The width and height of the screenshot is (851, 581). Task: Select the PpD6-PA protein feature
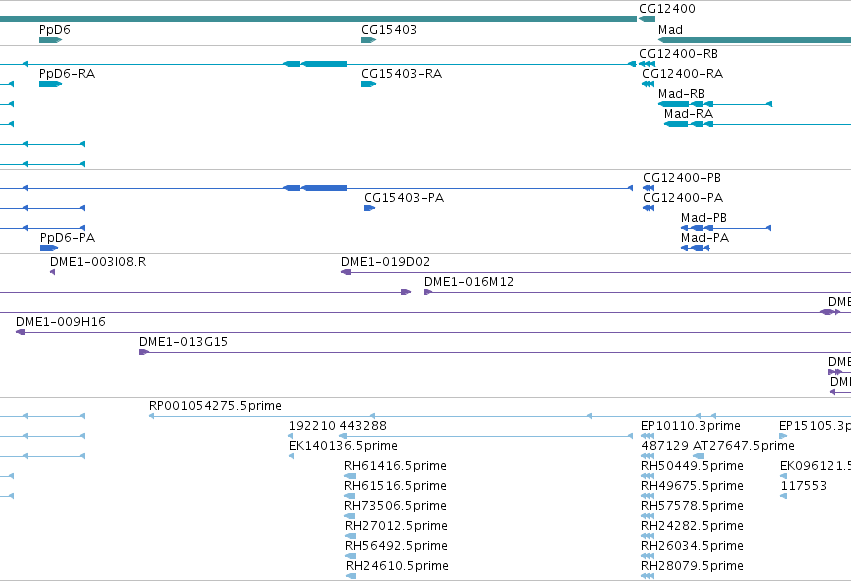49,248
